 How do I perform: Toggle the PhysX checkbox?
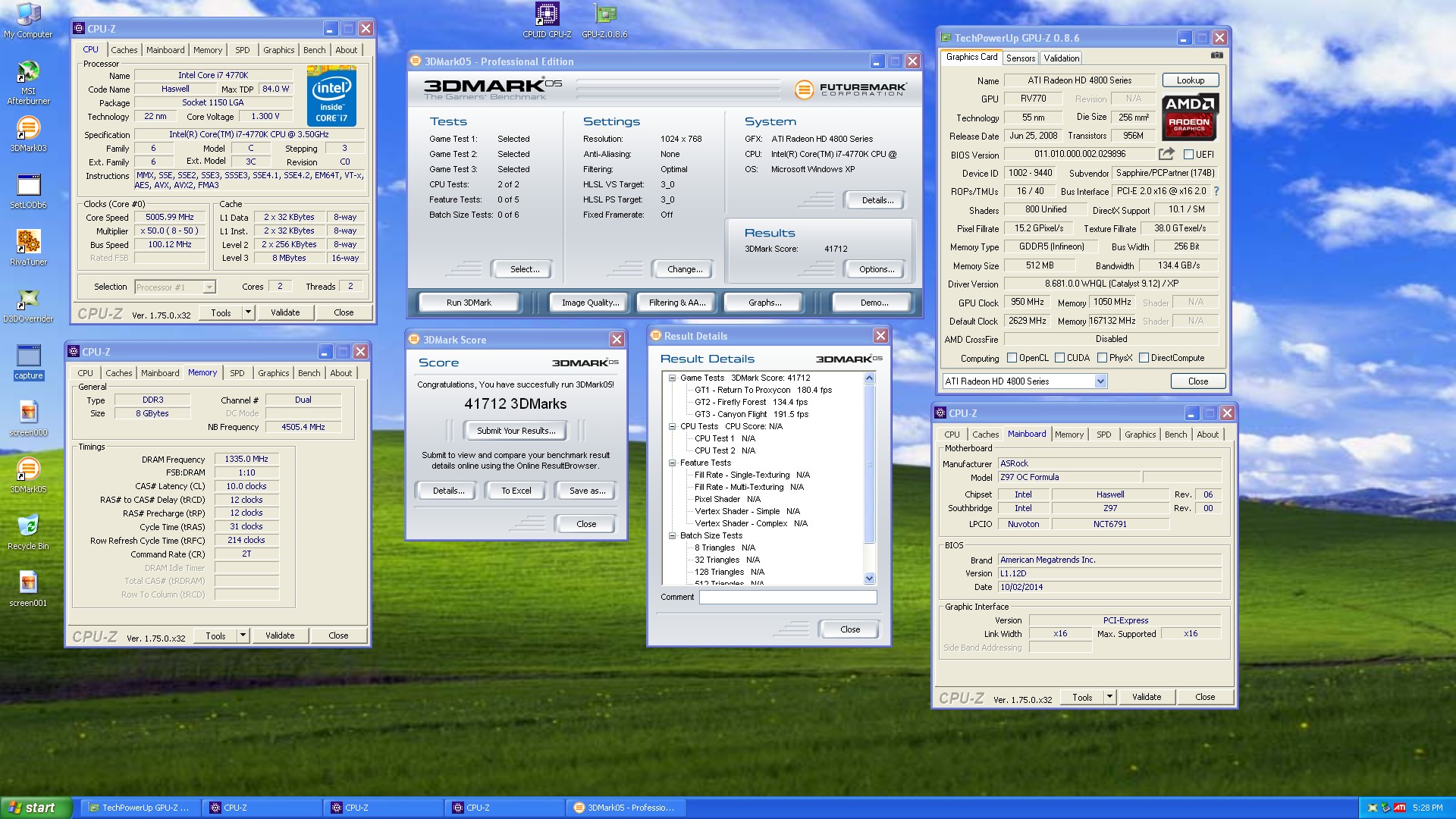click(1102, 358)
